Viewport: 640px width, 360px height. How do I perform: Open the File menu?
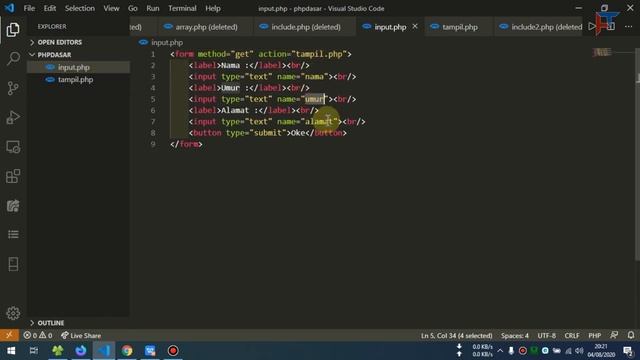[x=29, y=8]
